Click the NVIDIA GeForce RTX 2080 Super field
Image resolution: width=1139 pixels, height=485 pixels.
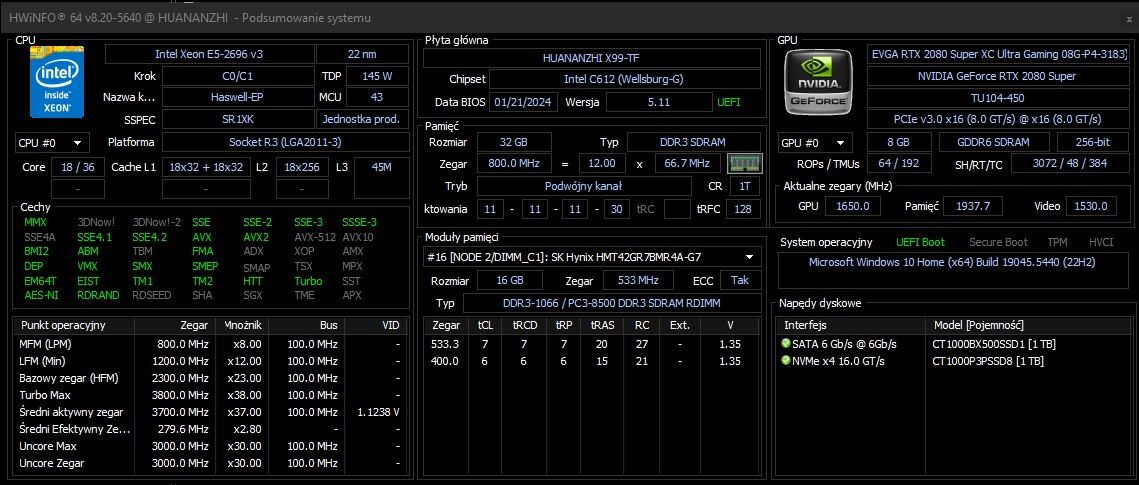999,76
